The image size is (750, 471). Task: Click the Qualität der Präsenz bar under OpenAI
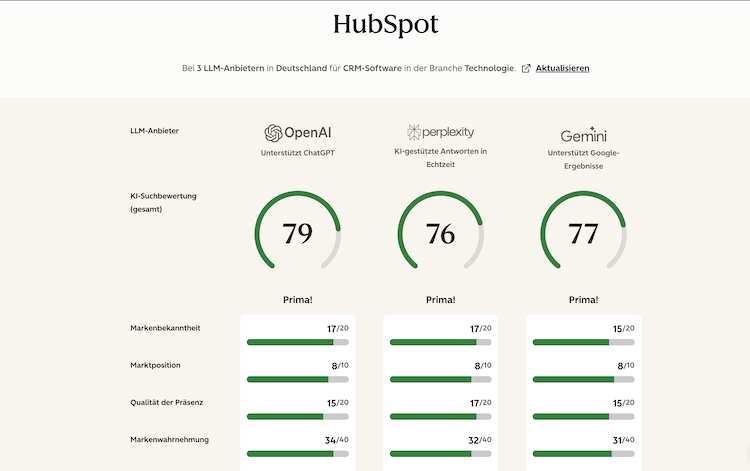(298, 417)
